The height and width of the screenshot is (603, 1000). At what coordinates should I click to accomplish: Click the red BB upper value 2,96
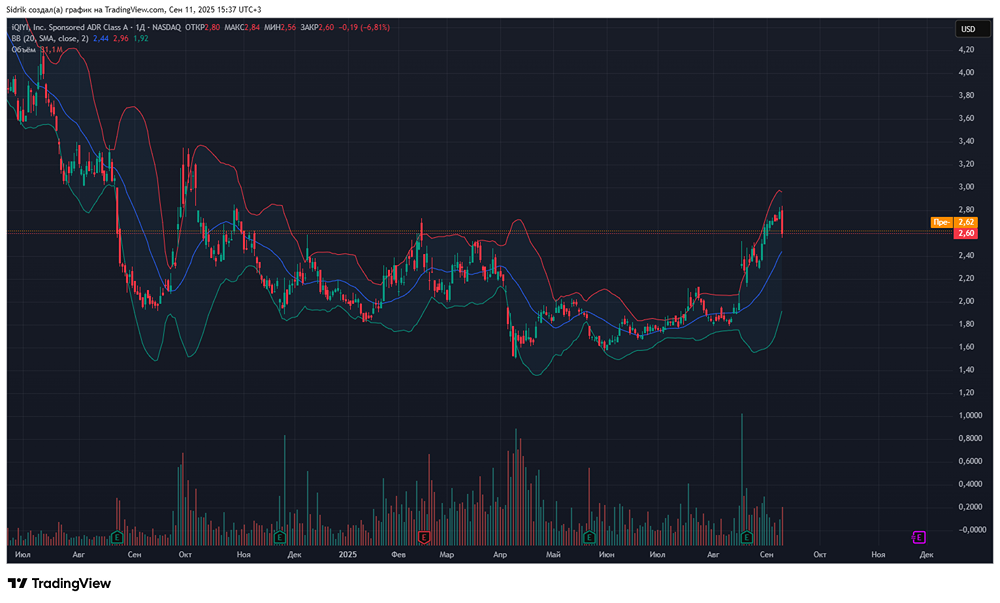pyautogui.click(x=121, y=38)
